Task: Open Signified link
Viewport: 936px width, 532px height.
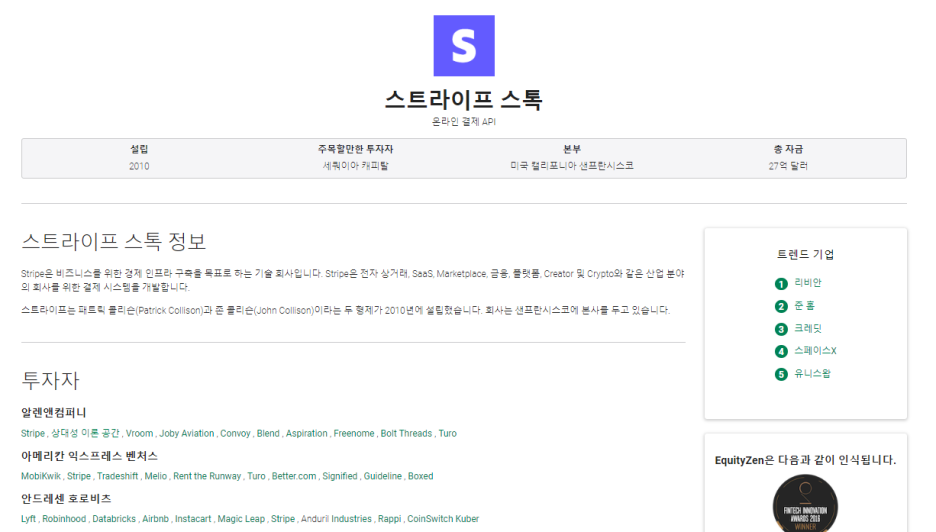Action: coord(340,476)
